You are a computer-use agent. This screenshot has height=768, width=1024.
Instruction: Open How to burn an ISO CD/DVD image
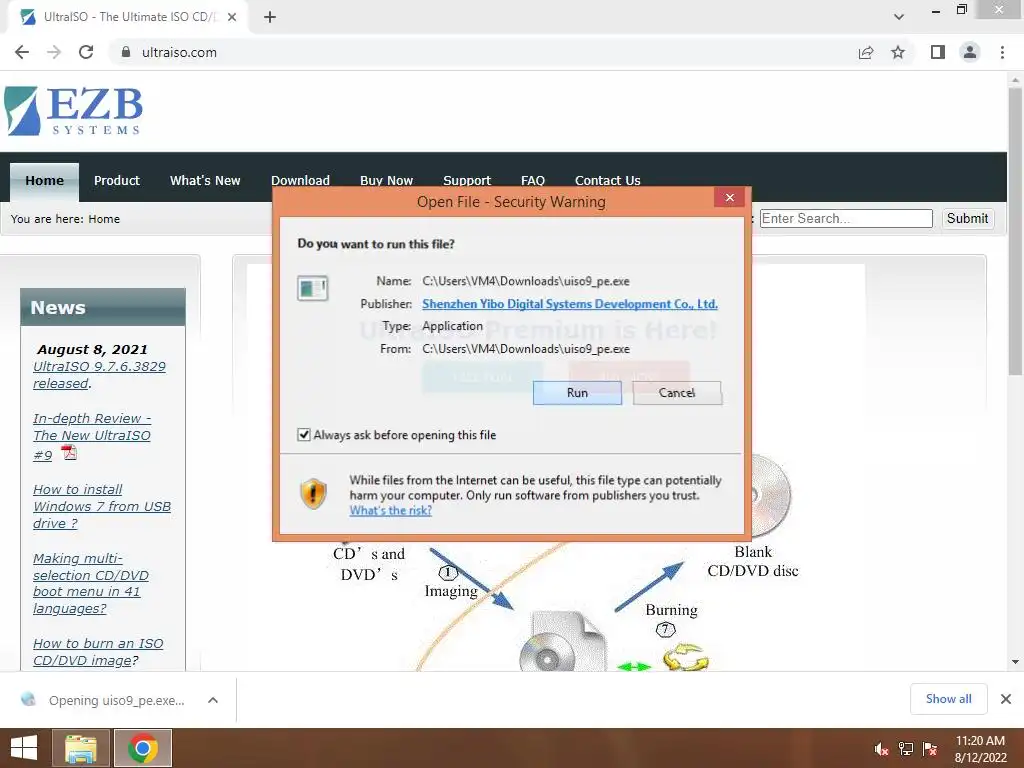98,652
